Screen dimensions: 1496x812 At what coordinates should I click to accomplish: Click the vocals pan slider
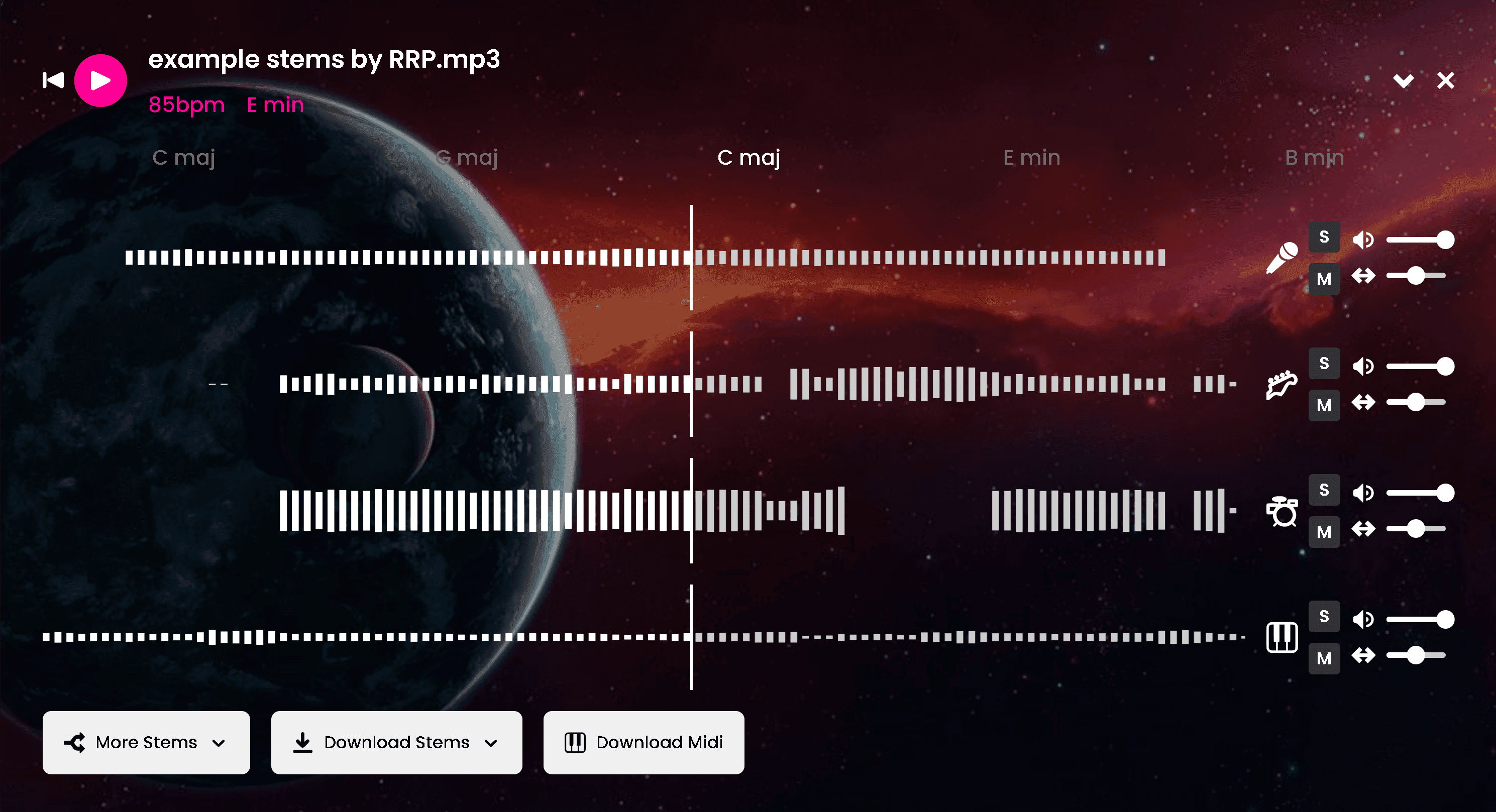coord(1416,276)
